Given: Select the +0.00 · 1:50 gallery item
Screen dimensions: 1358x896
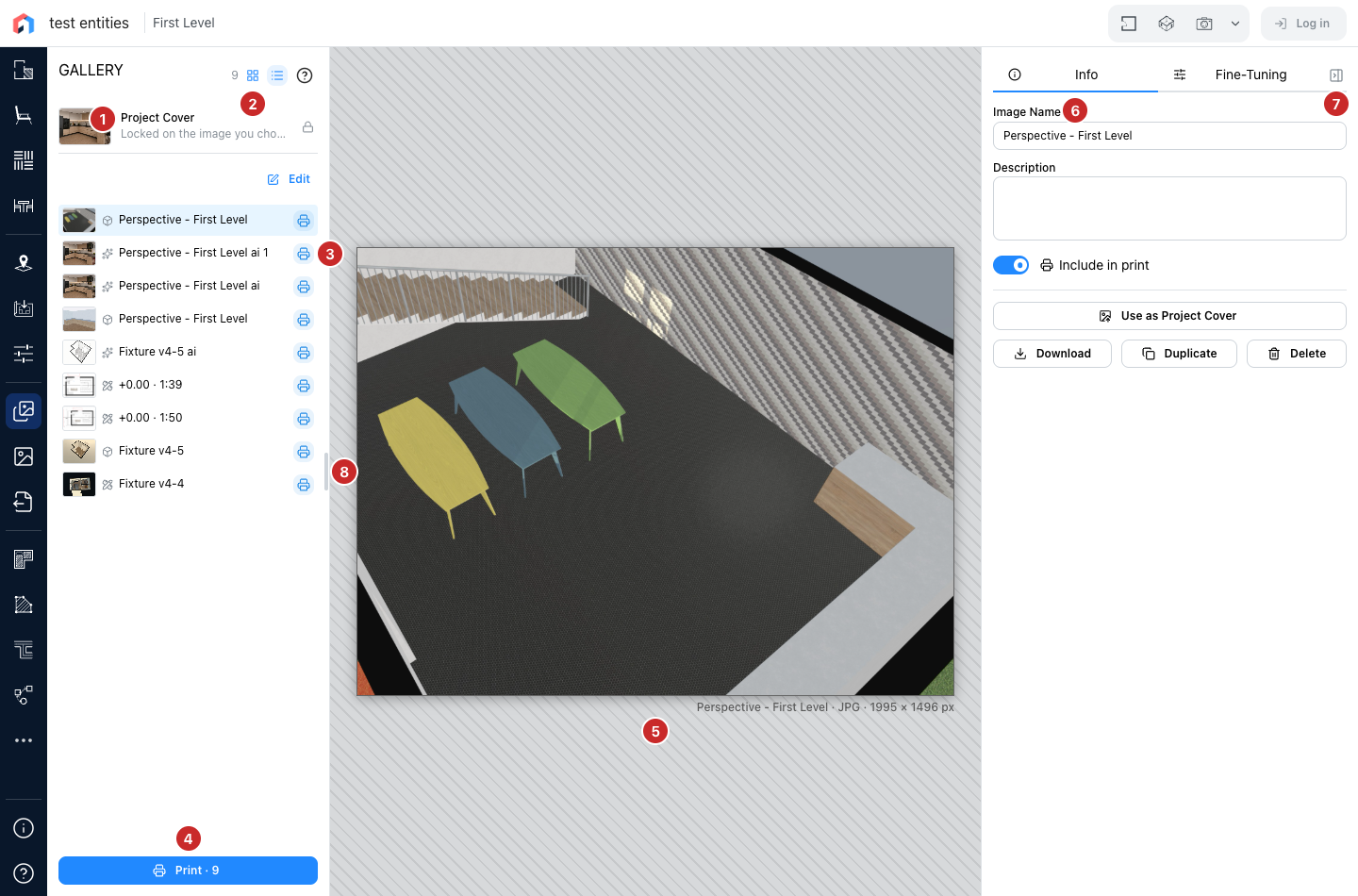Looking at the screenshot, I should (188, 418).
